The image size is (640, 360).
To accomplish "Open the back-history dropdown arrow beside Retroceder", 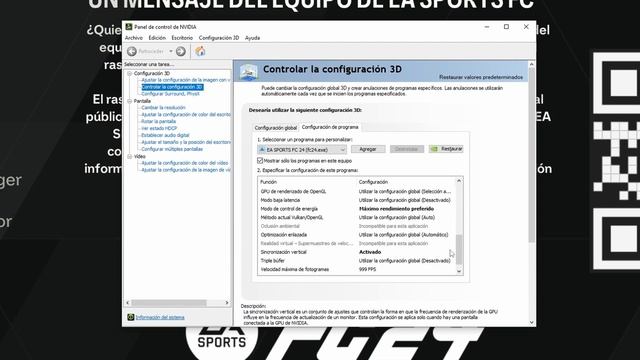I will [x=171, y=51].
